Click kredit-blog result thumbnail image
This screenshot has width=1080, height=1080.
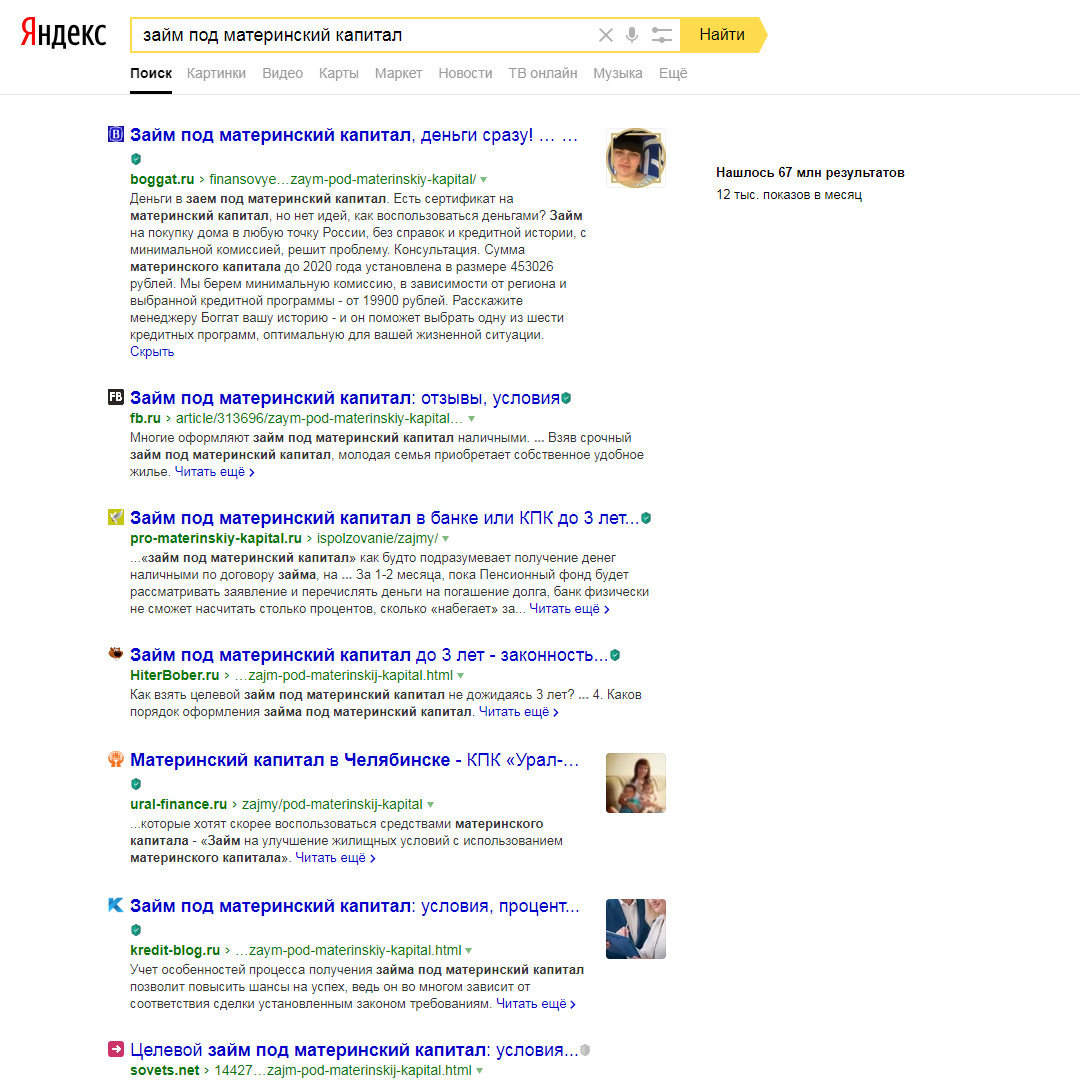point(636,929)
